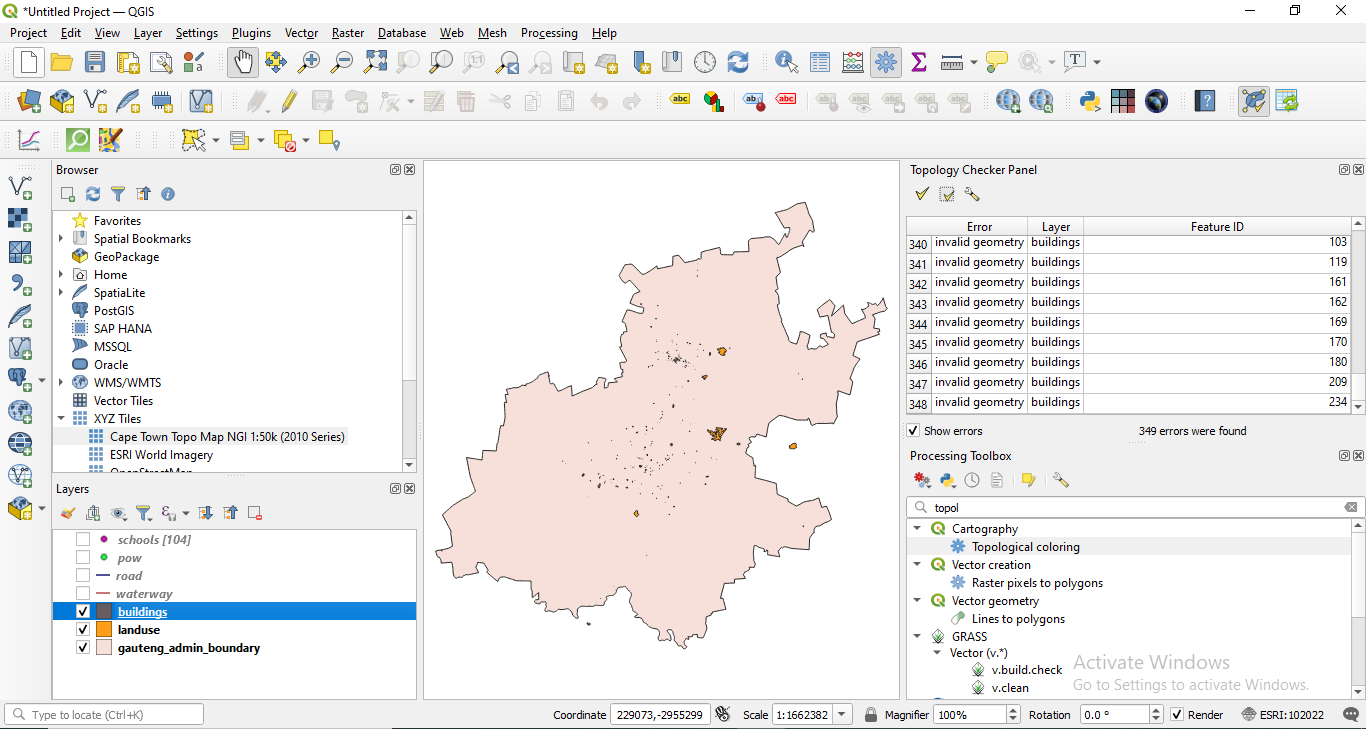Viewport: 1366px width, 729px height.
Task: Click the Zoom Out magnifier icon
Action: (342, 62)
